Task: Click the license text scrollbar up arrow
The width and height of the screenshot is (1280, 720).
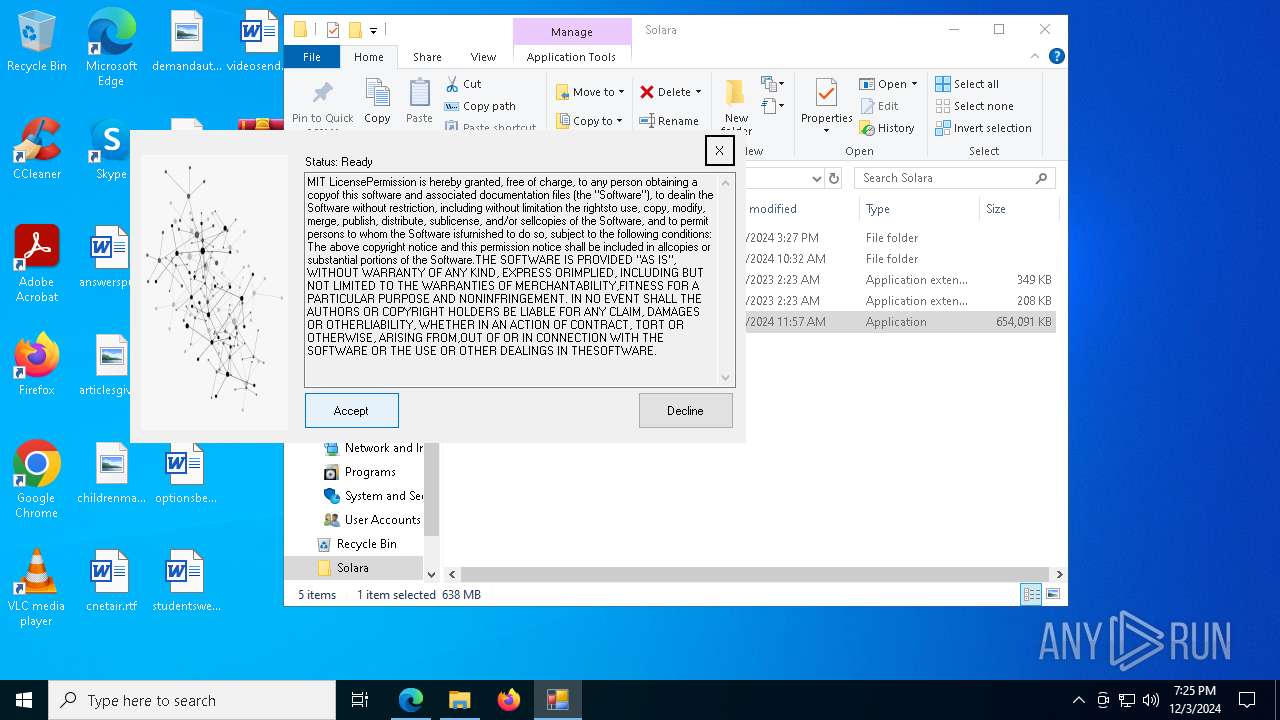Action: pos(726,182)
